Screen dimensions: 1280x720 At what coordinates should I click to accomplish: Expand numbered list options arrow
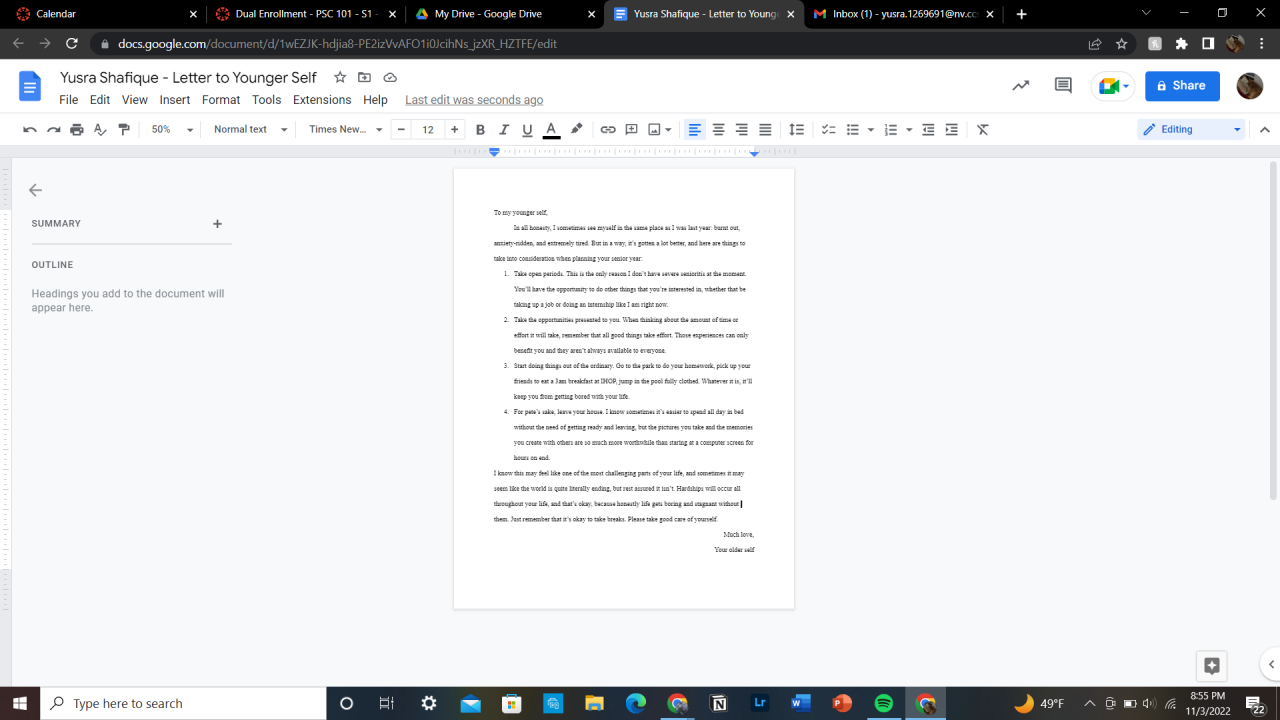pos(909,129)
